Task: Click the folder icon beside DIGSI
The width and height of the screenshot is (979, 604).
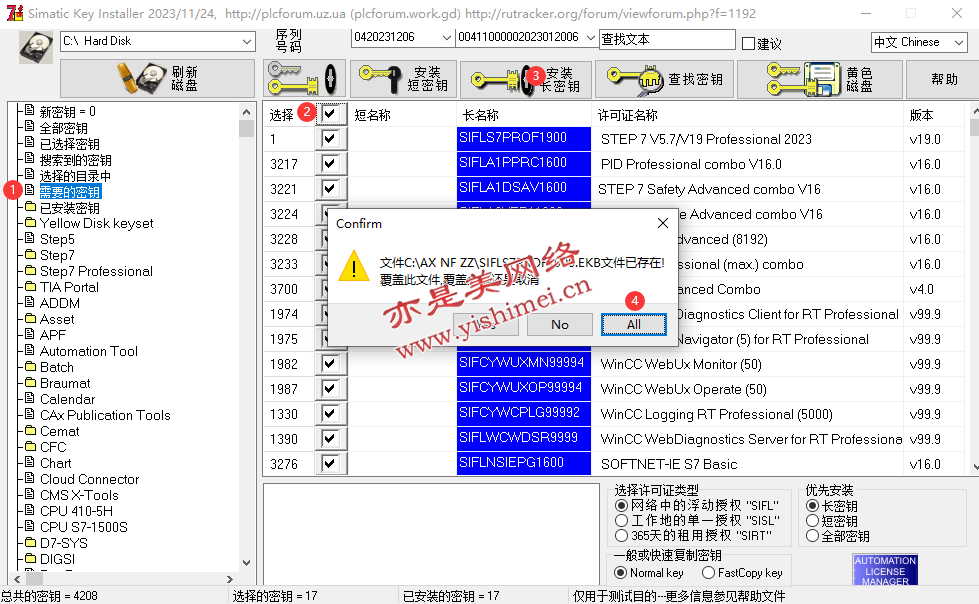Action: (30, 558)
